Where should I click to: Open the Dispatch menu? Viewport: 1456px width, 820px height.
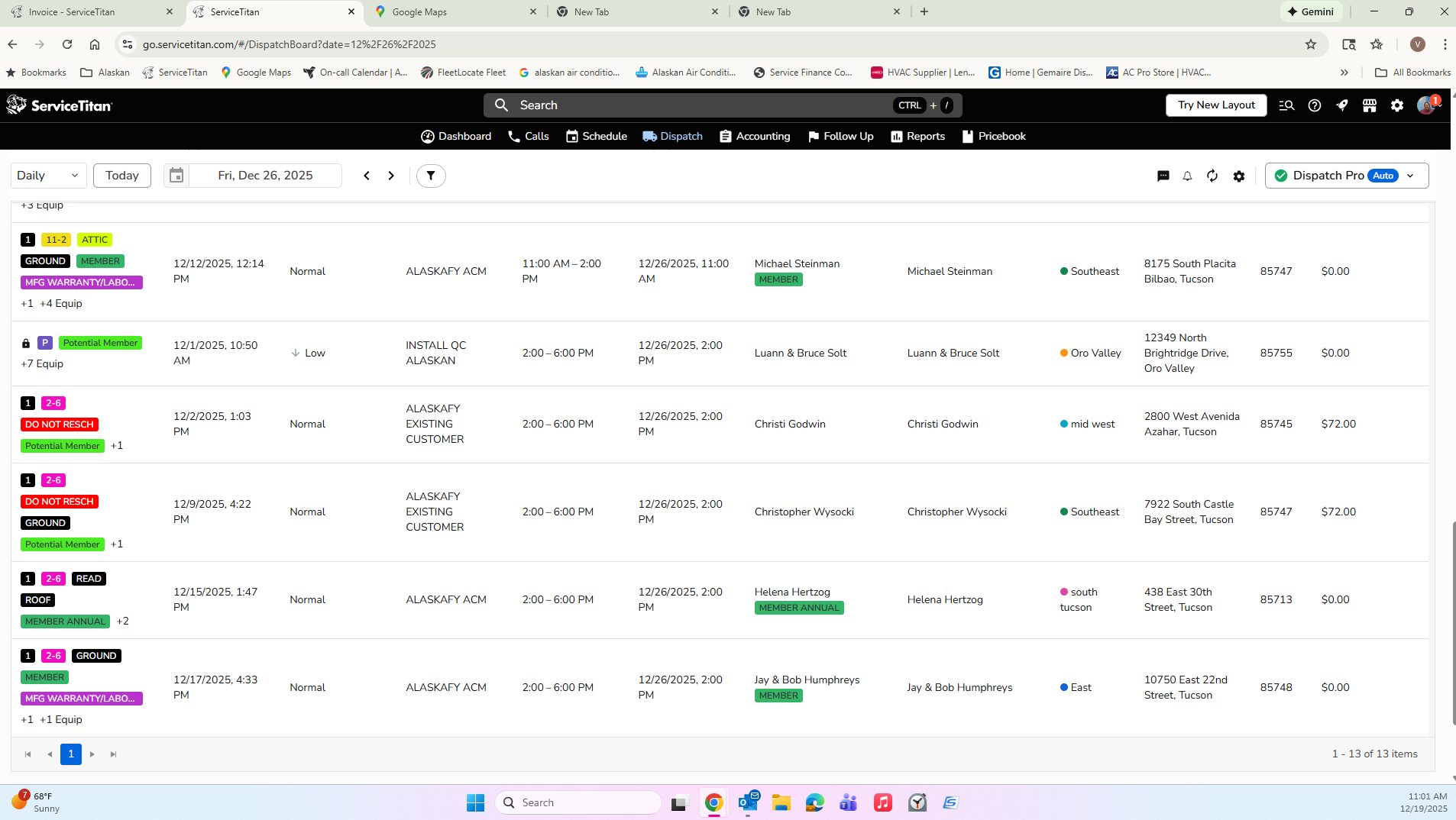tap(673, 136)
